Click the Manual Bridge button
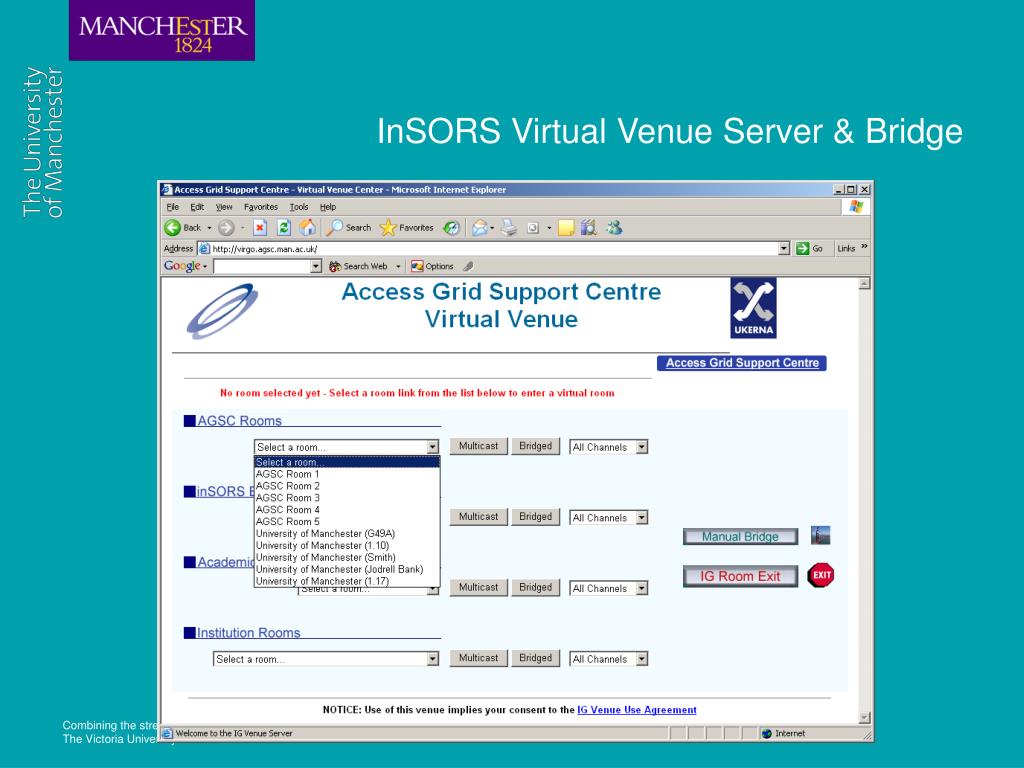The height and width of the screenshot is (768, 1024). [x=740, y=536]
